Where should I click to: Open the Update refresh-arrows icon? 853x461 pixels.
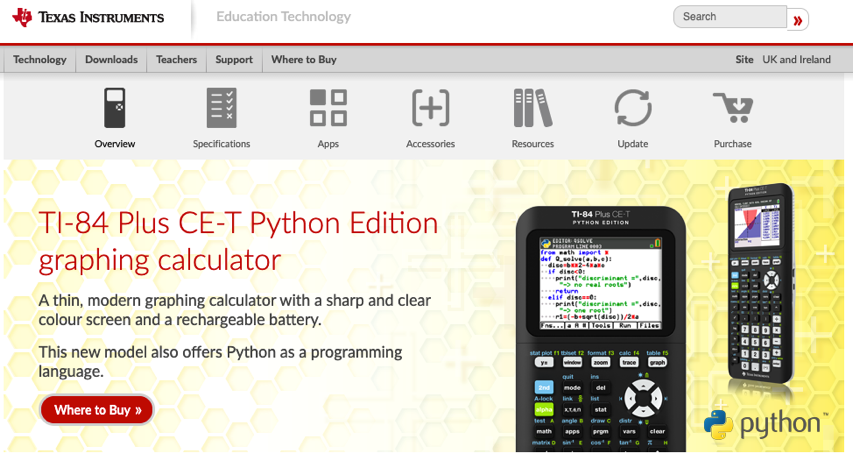click(633, 108)
